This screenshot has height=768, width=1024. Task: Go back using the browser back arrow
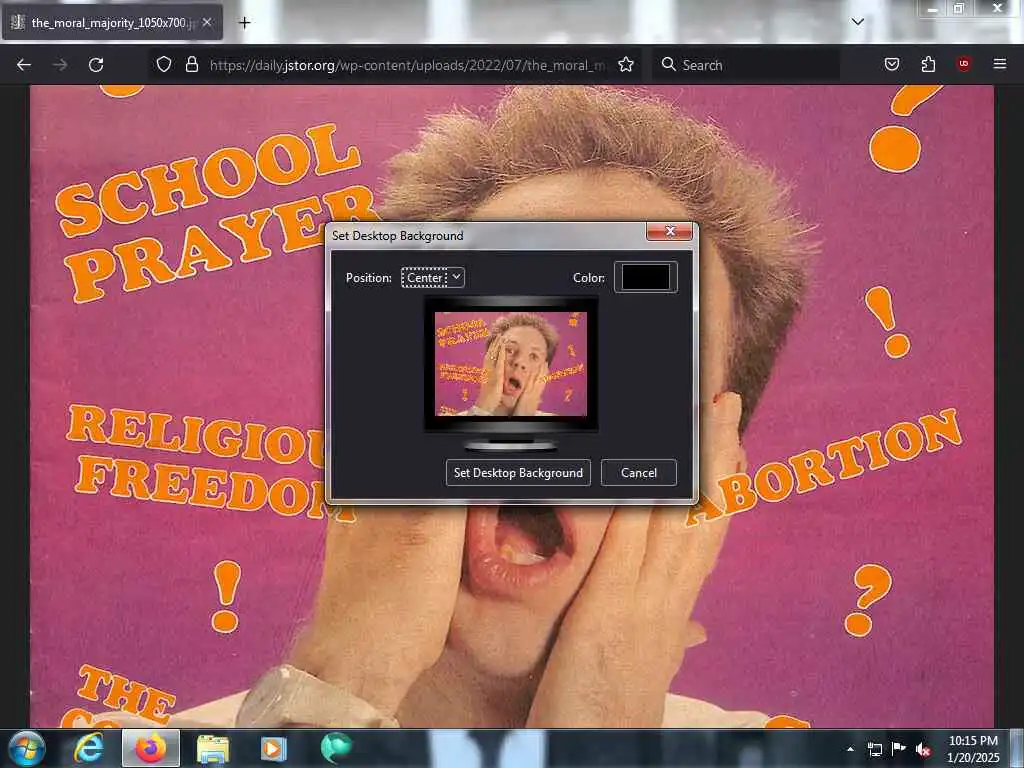point(24,65)
